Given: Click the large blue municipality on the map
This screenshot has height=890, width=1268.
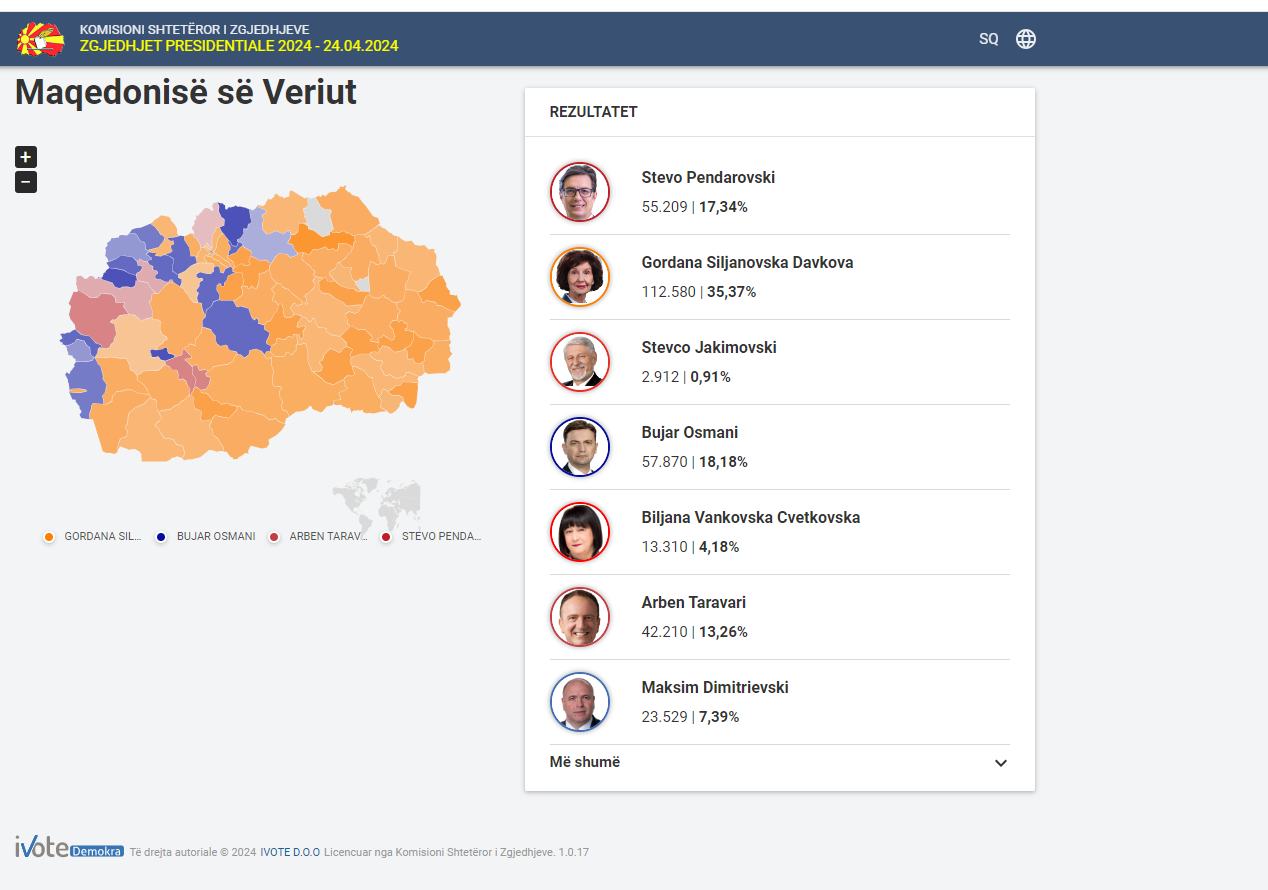Looking at the screenshot, I should coord(238,327).
